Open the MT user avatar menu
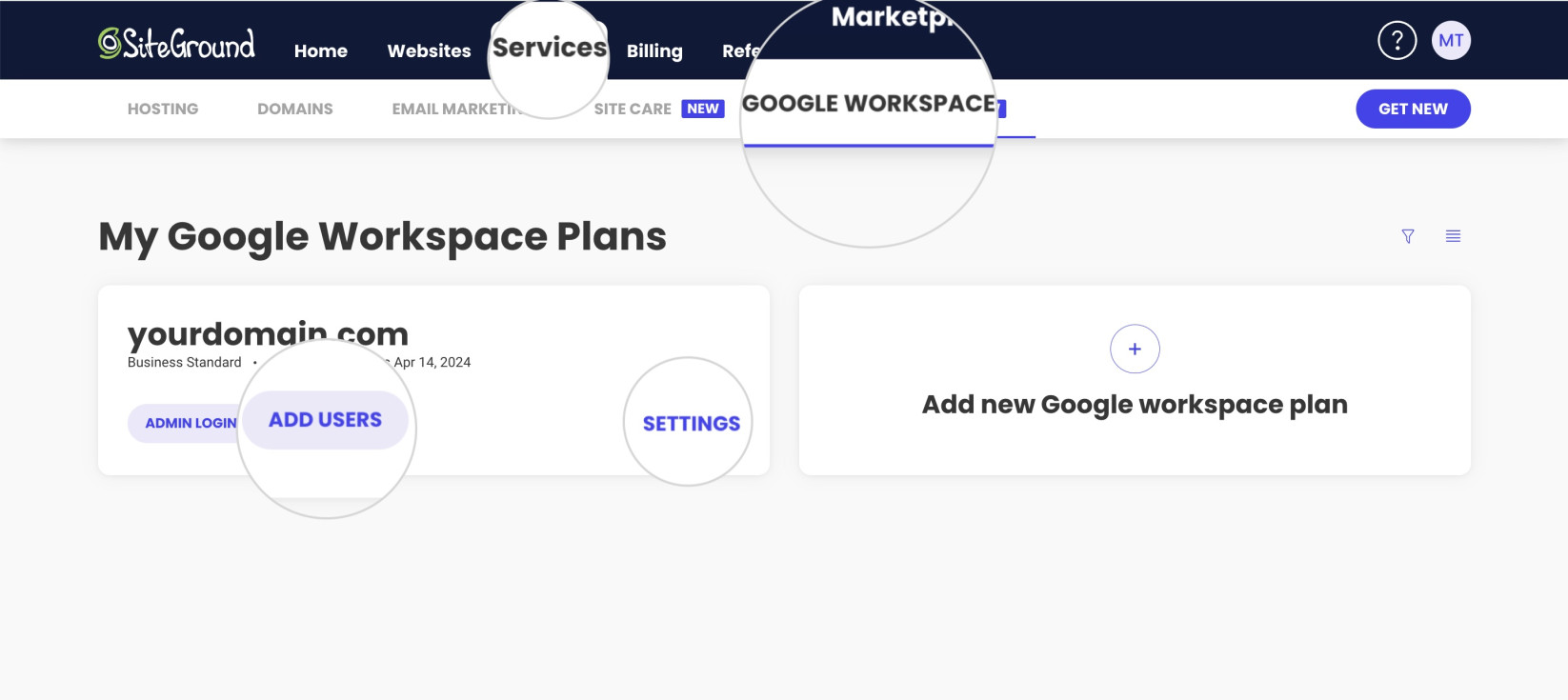This screenshot has height=700, width=1568. coord(1451,40)
